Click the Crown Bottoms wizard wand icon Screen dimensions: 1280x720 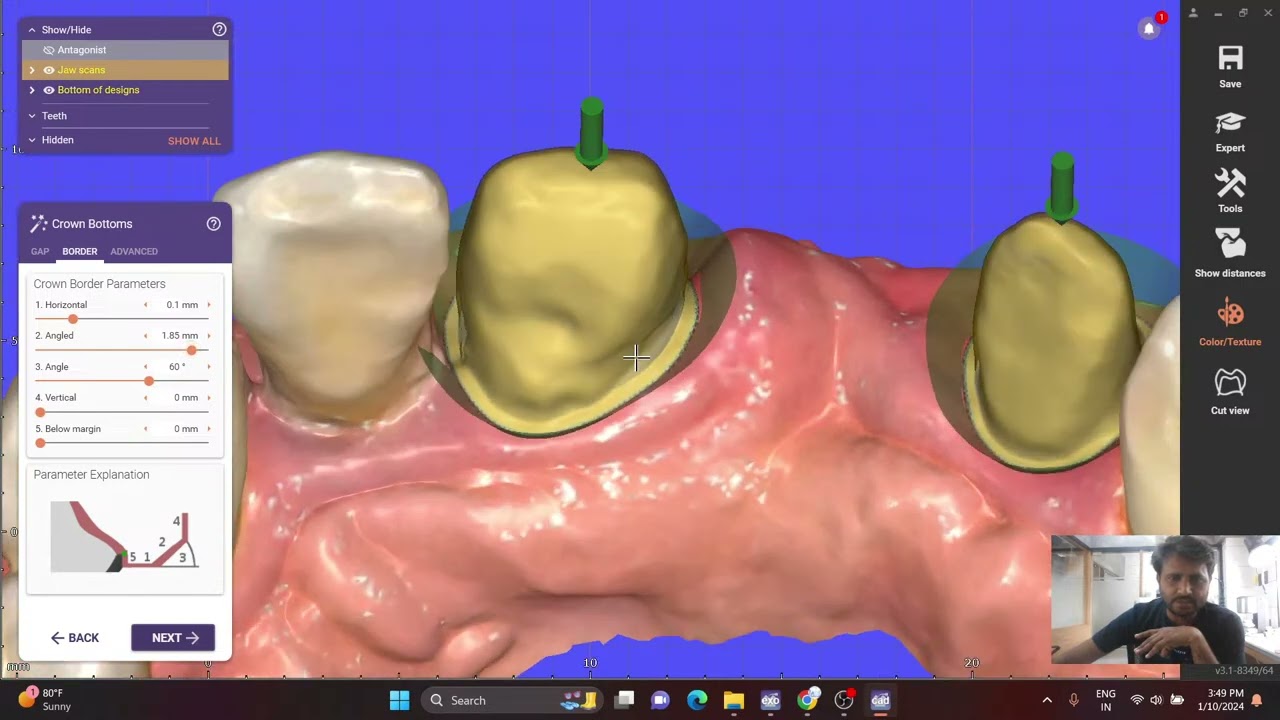tap(39, 224)
